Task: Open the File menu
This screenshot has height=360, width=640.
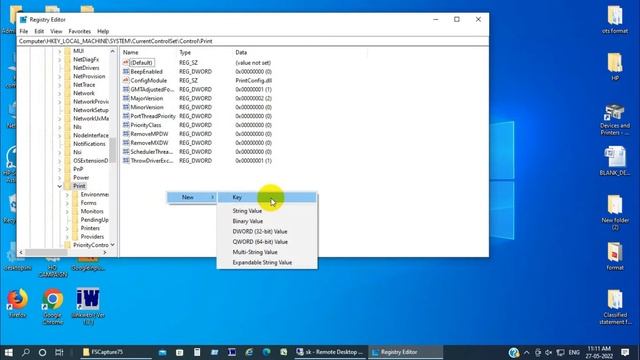Action: [24, 31]
